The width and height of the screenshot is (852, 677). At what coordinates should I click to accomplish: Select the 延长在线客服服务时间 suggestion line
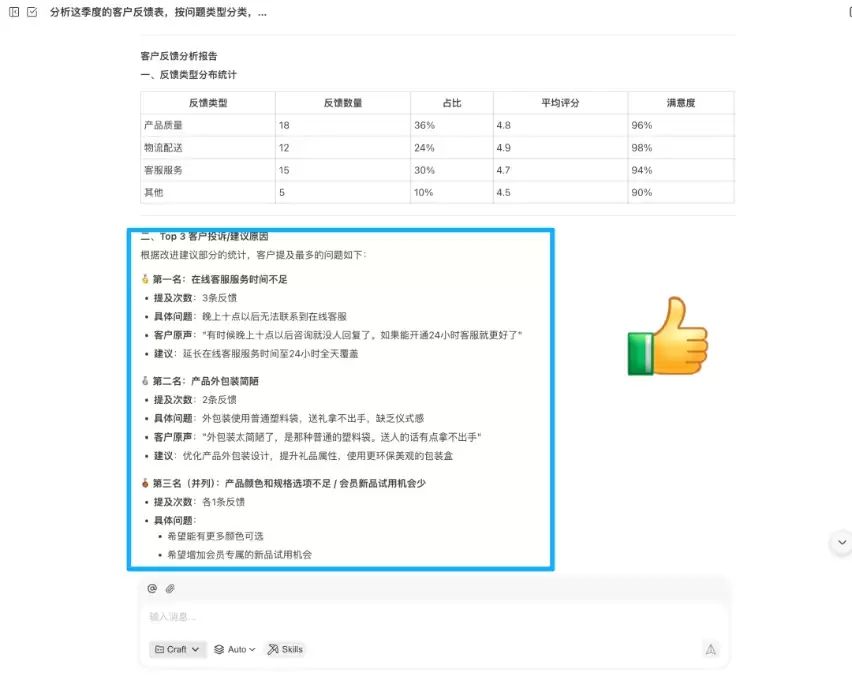pos(256,354)
